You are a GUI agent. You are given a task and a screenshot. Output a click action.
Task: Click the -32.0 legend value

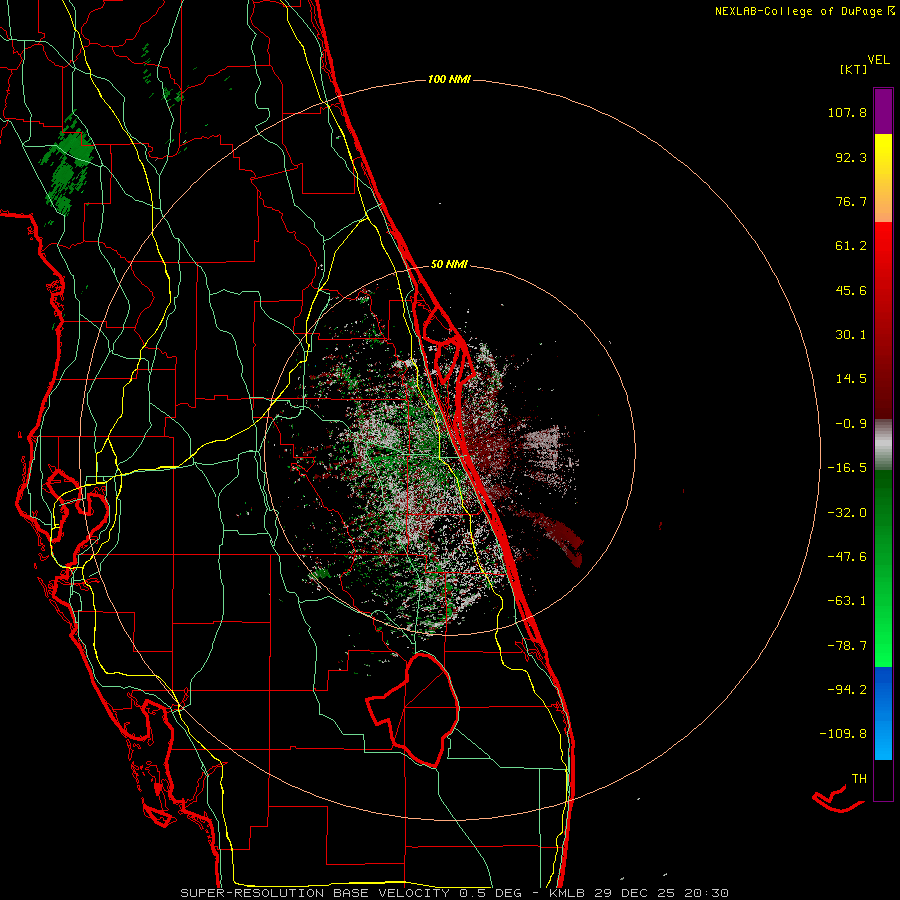(847, 513)
